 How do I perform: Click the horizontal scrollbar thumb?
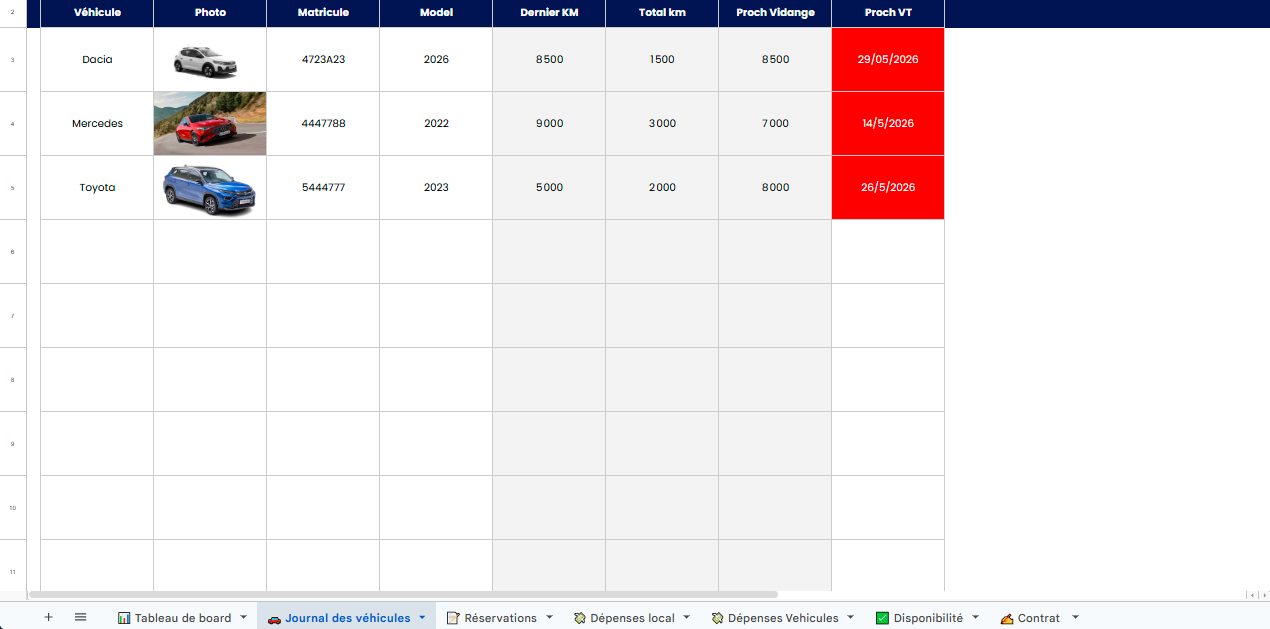(x=403, y=595)
